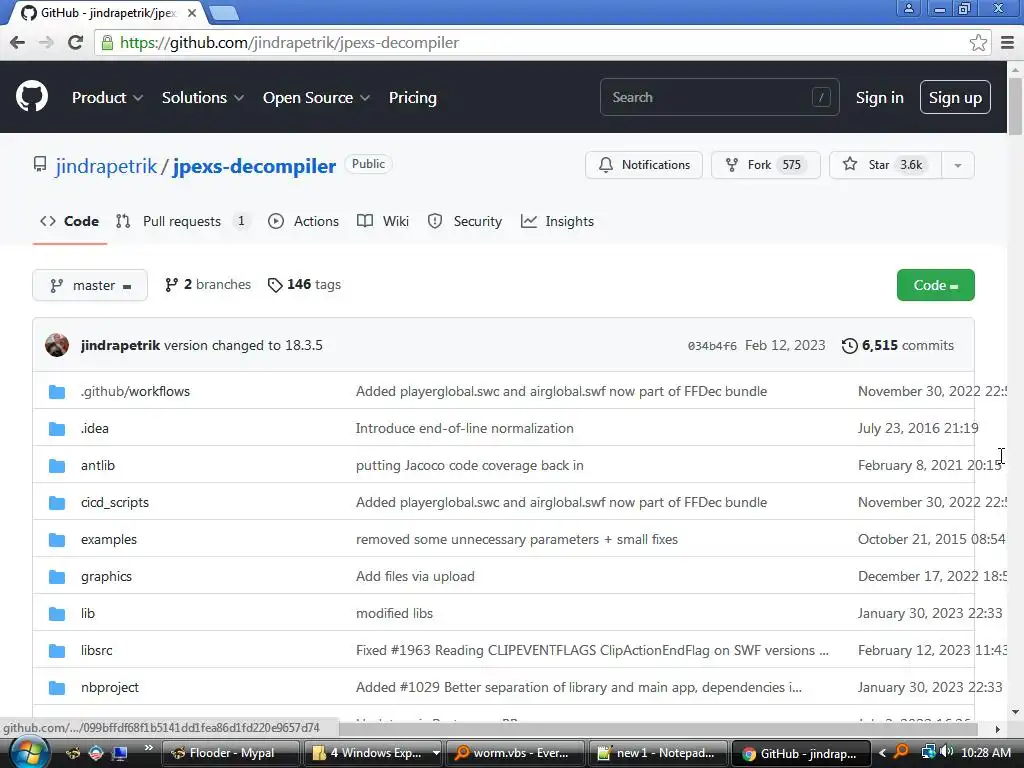Open the 2 branches link

[x=208, y=285]
